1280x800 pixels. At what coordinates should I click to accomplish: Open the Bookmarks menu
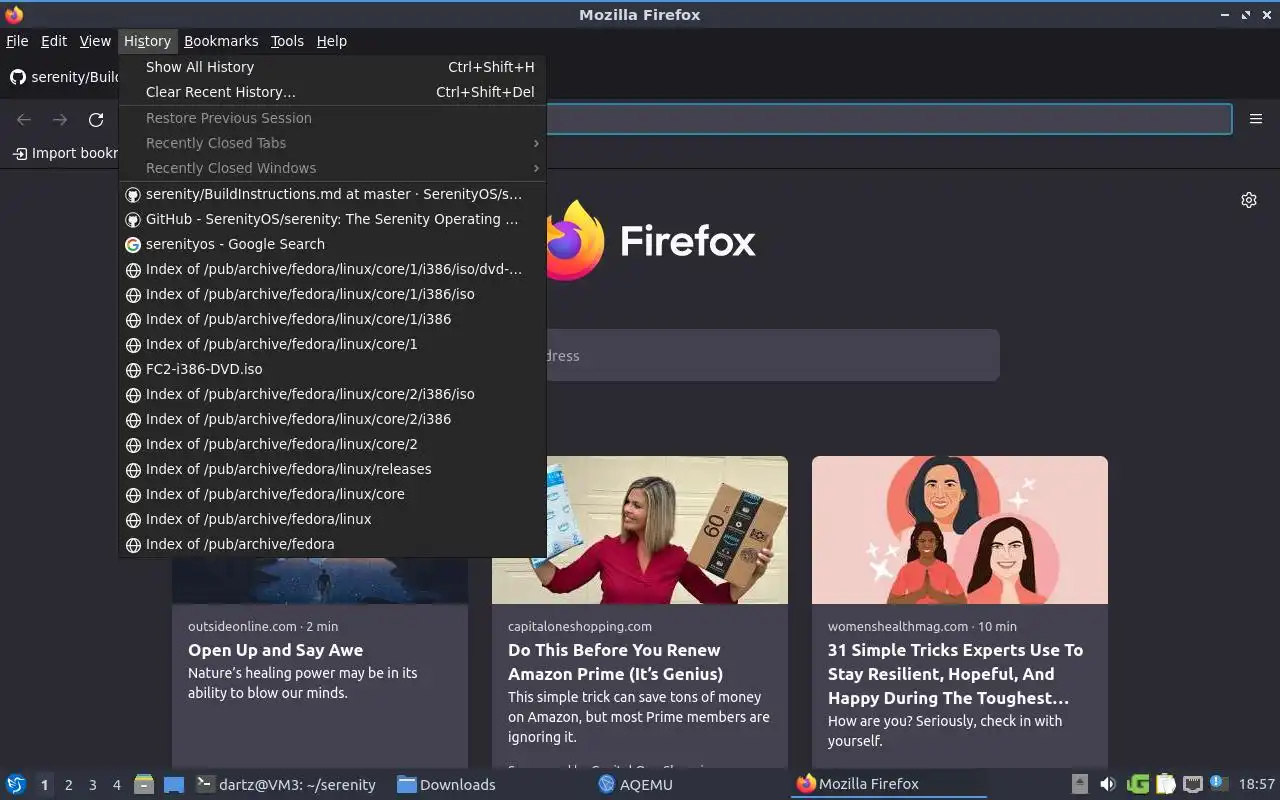pos(221,41)
